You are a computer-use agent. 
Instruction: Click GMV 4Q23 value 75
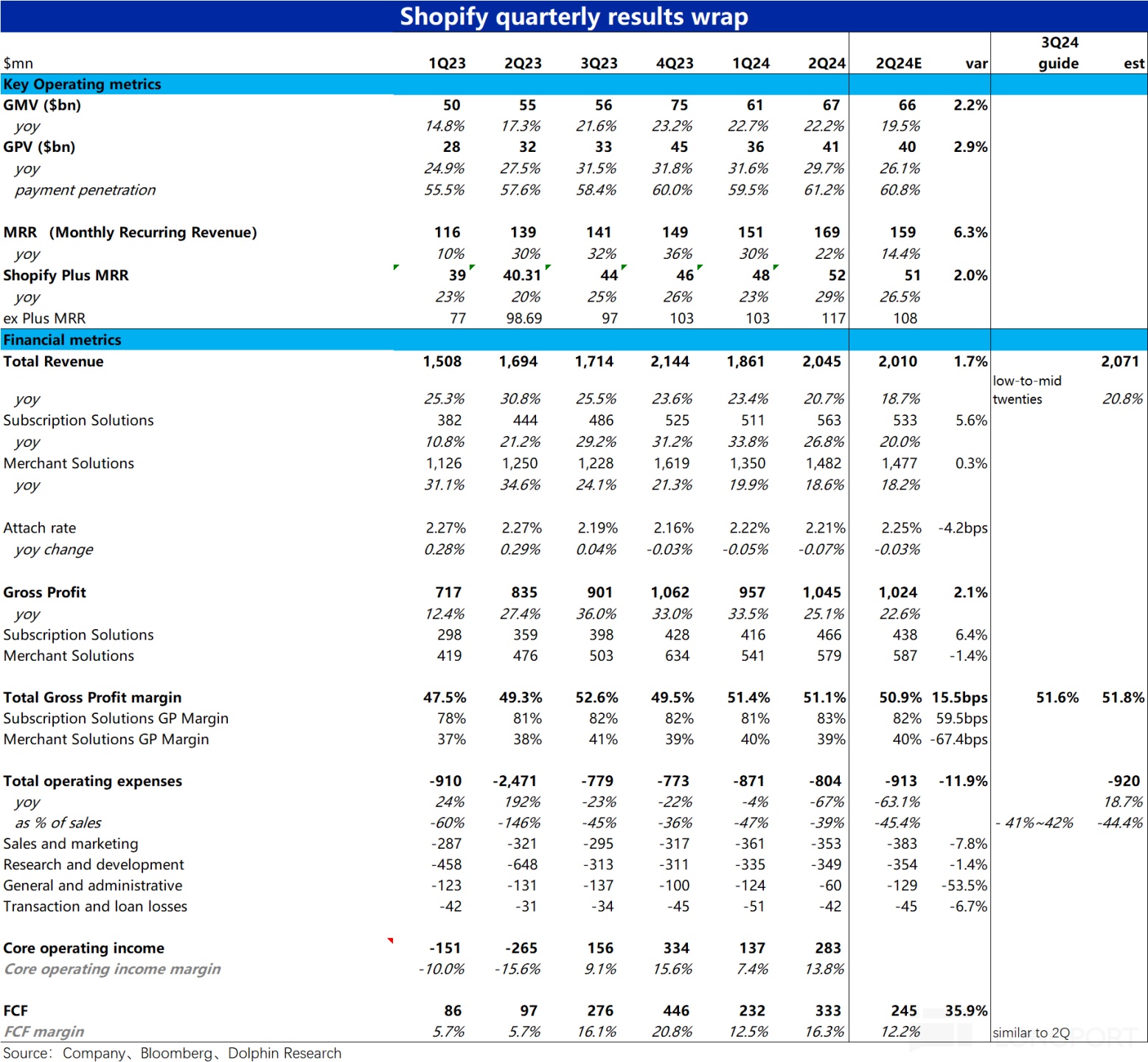click(679, 105)
